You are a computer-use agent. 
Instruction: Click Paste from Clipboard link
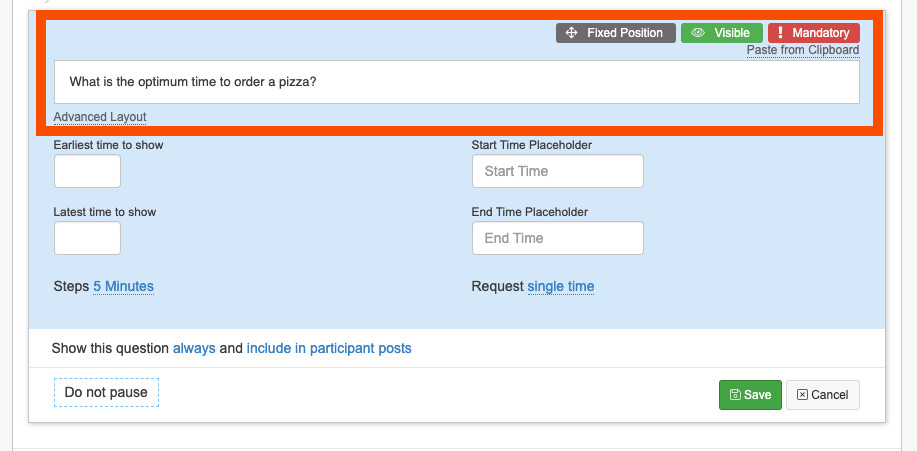pyautogui.click(x=802, y=50)
